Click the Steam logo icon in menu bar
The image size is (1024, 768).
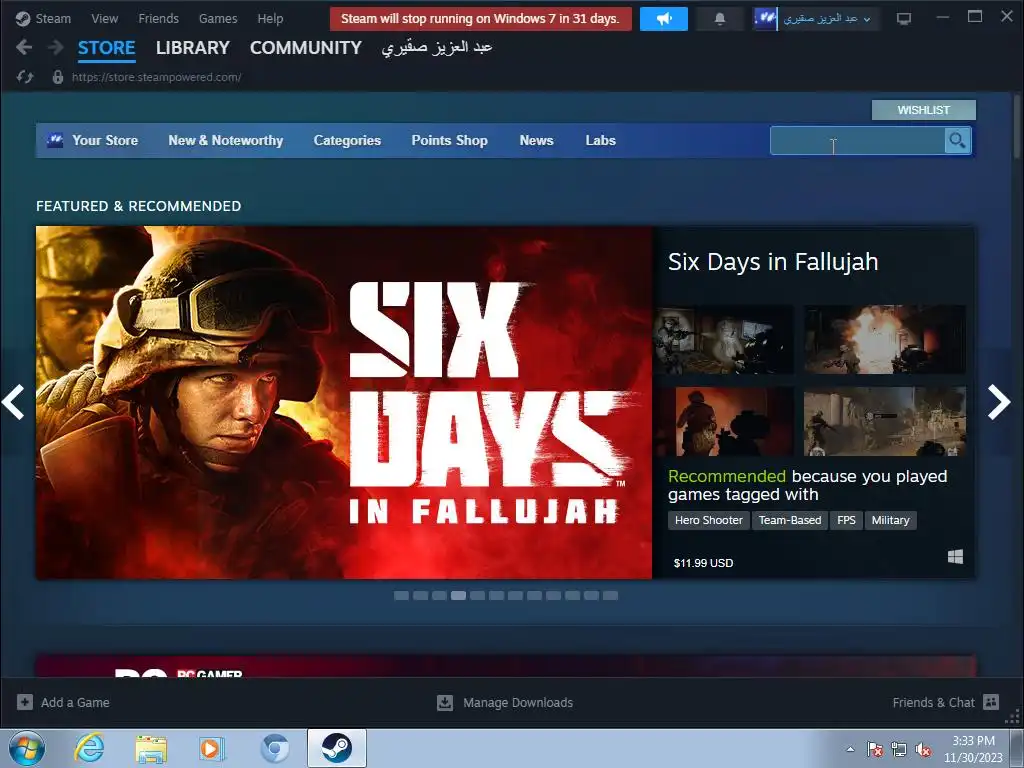(23, 18)
